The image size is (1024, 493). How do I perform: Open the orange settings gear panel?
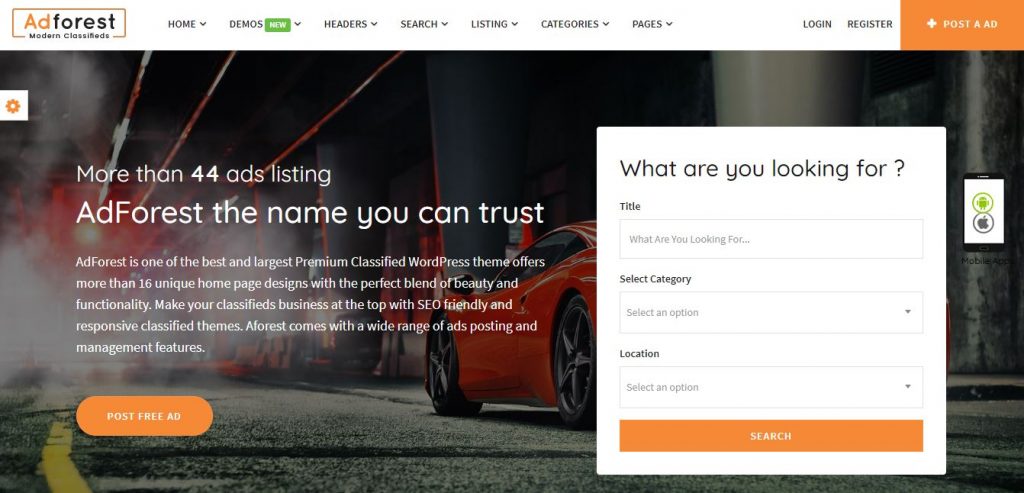click(13, 106)
